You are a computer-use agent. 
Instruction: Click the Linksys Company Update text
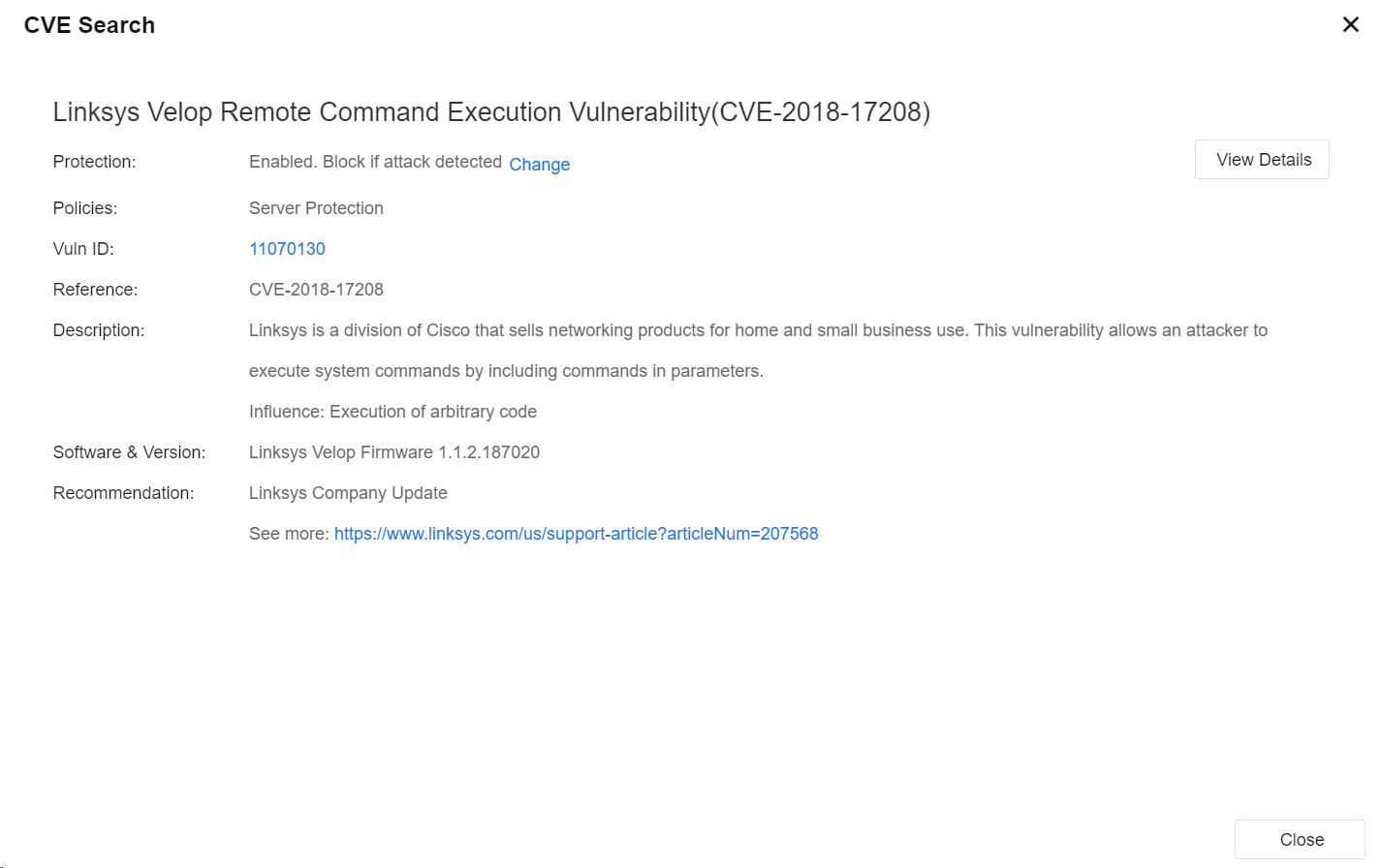(348, 493)
